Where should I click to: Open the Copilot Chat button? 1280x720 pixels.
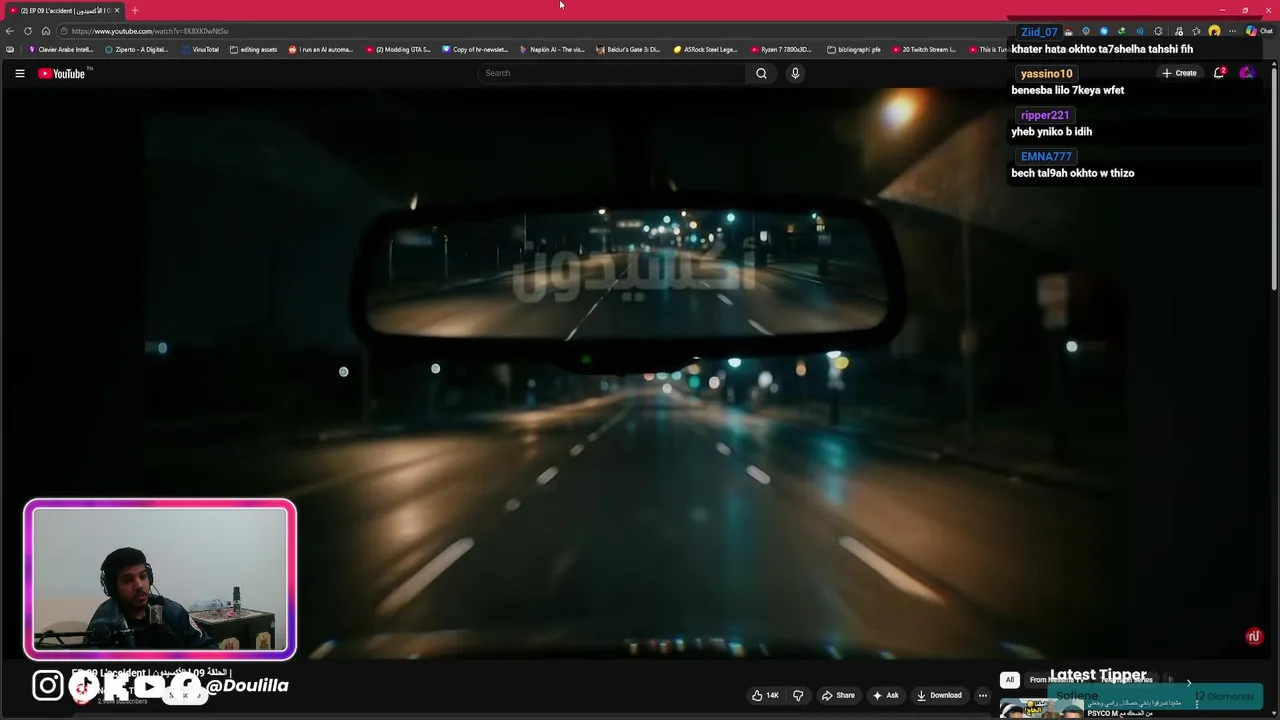click(1258, 31)
